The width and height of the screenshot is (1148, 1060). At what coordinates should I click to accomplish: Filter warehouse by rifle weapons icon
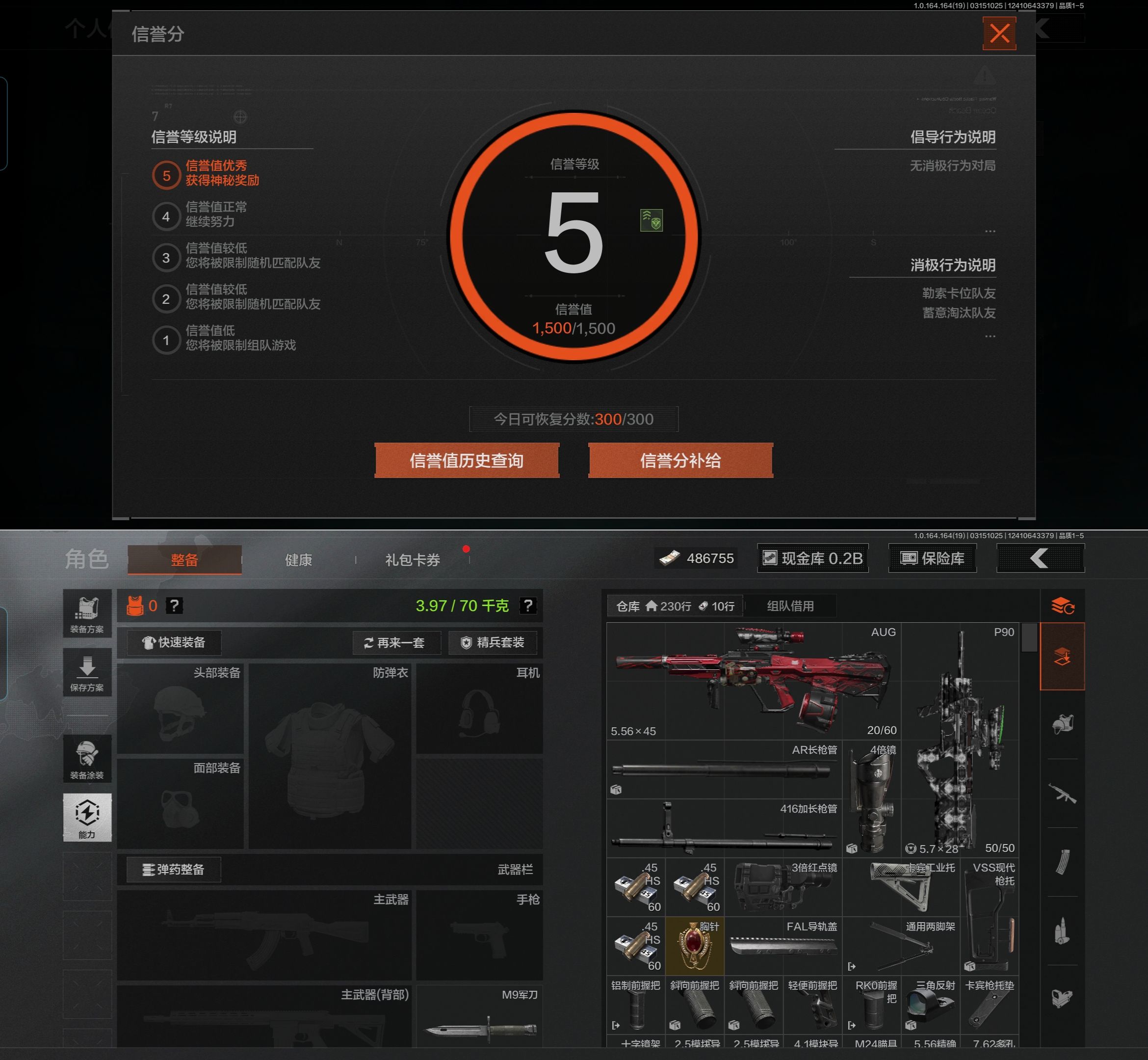[x=1062, y=793]
